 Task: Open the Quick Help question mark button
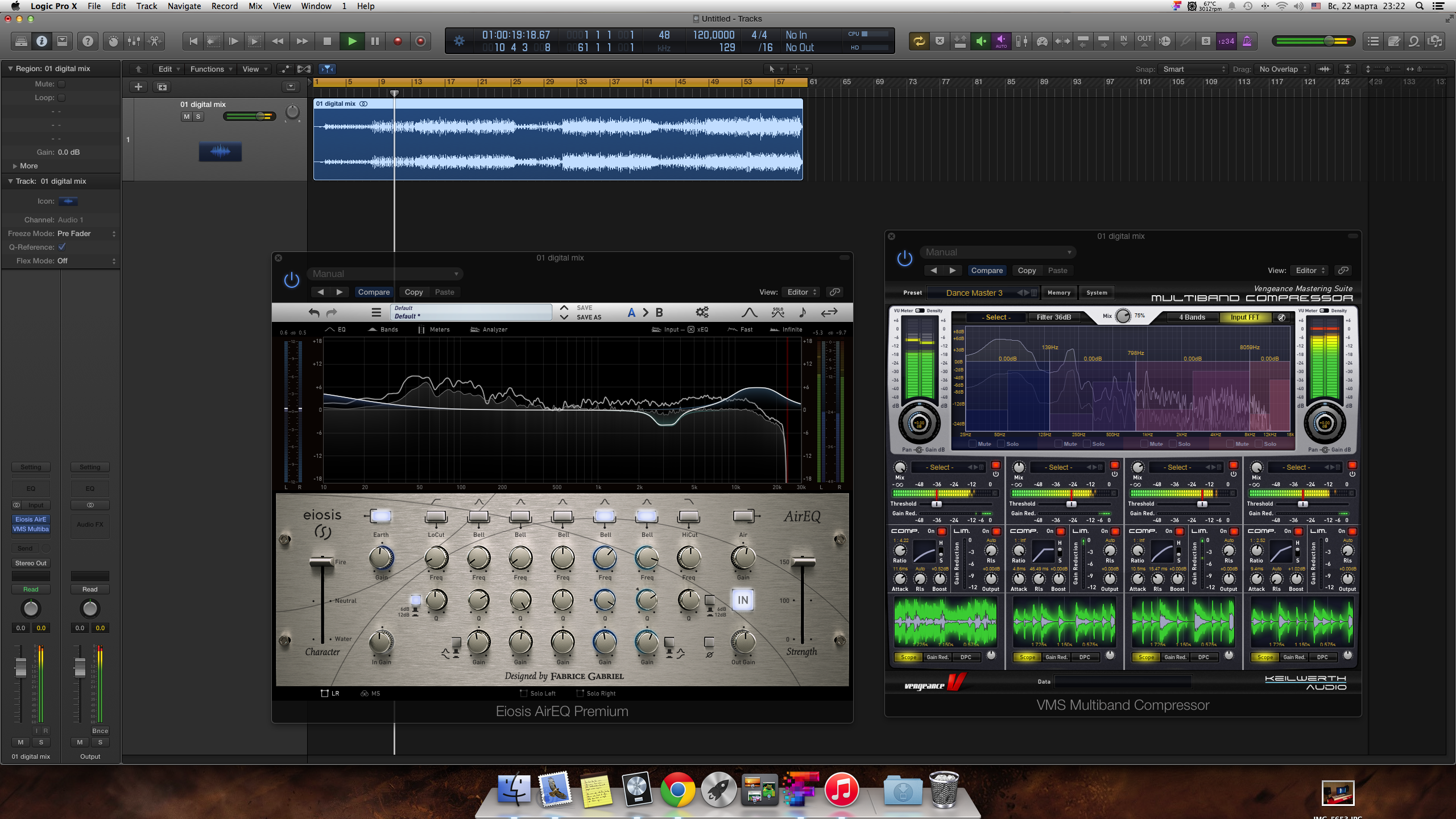click(x=88, y=41)
